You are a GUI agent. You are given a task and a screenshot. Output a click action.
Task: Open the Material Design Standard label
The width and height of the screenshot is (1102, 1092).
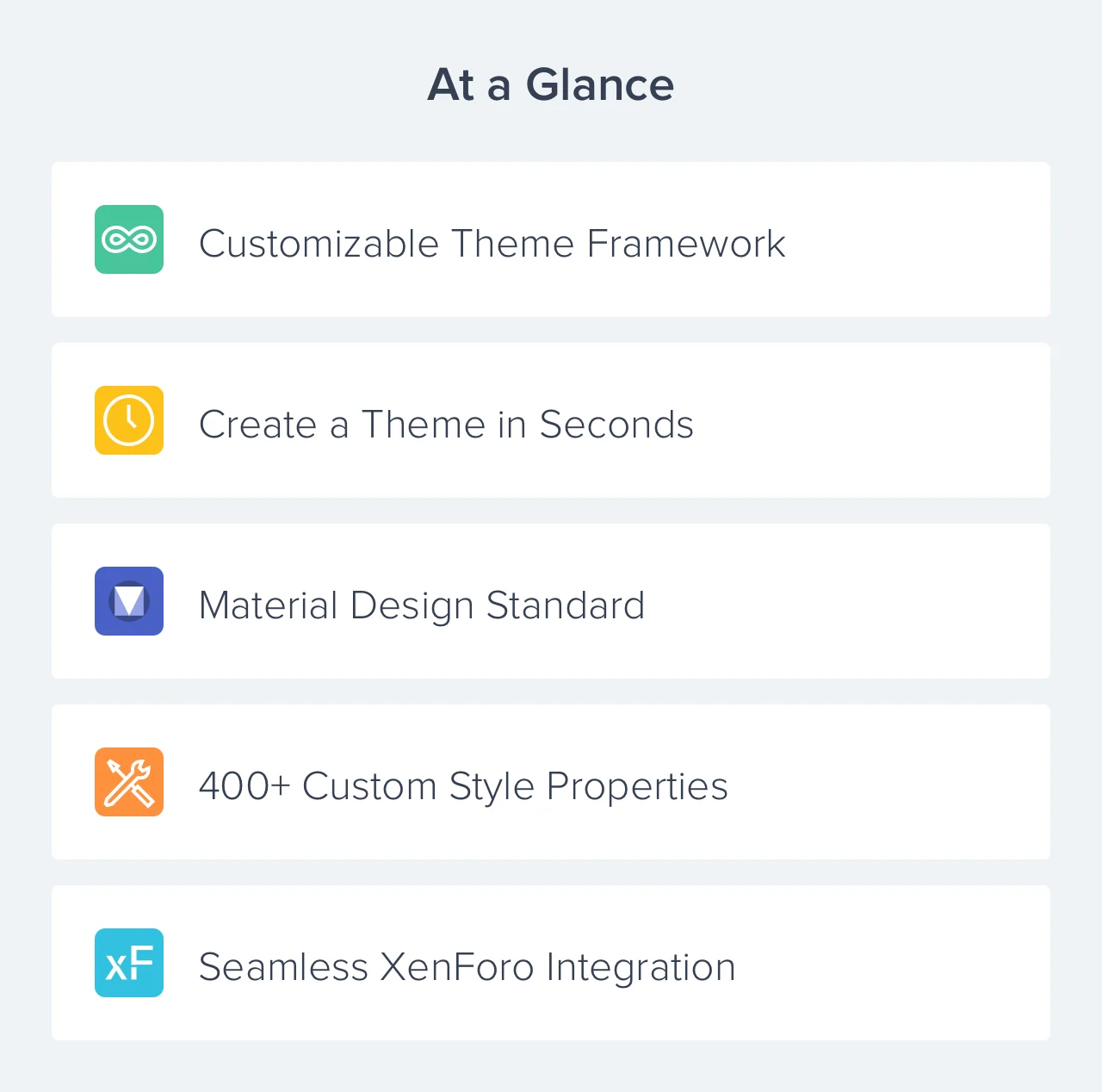pos(422,605)
